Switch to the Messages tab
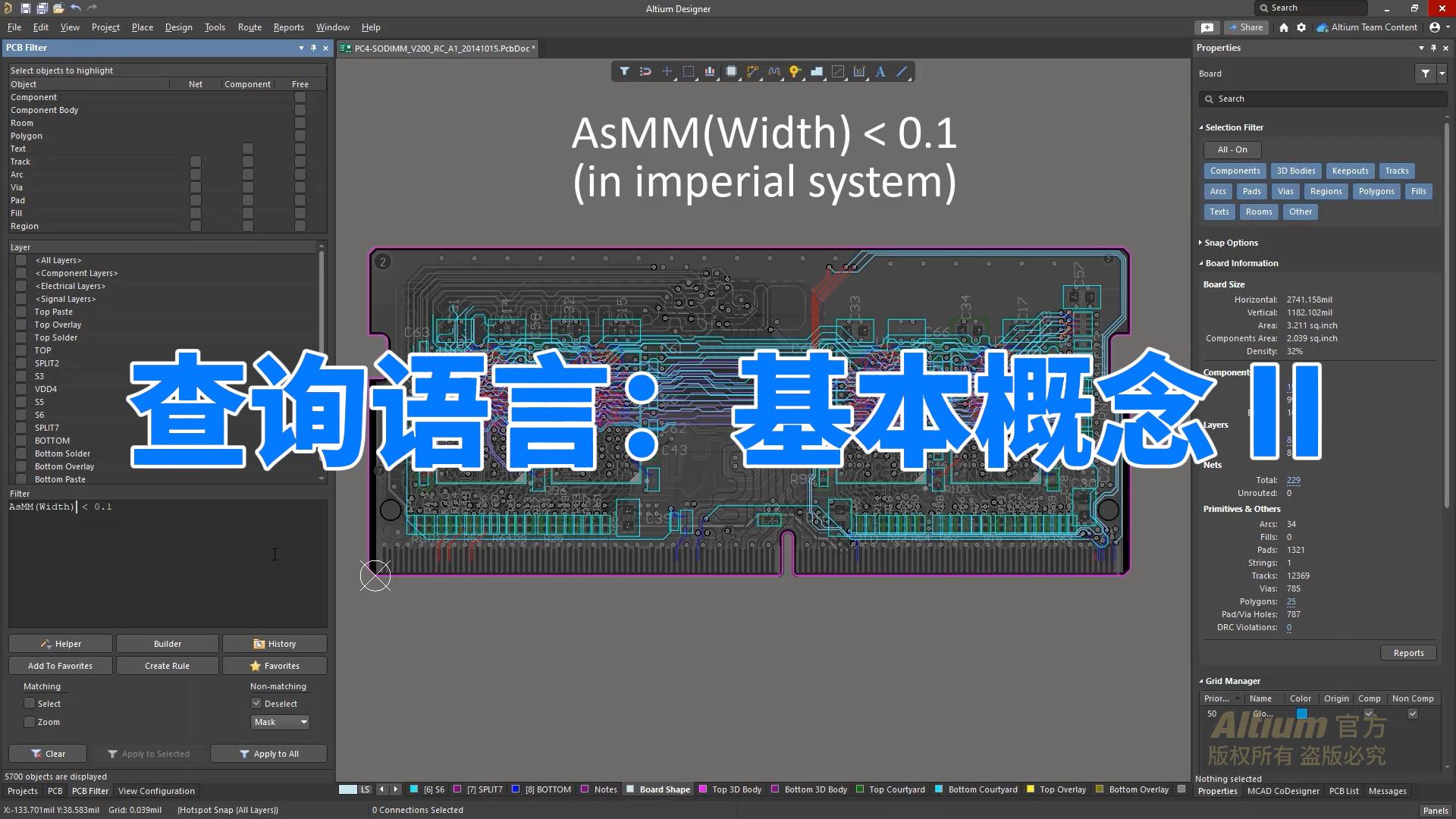The image size is (1456, 819). click(x=1388, y=791)
